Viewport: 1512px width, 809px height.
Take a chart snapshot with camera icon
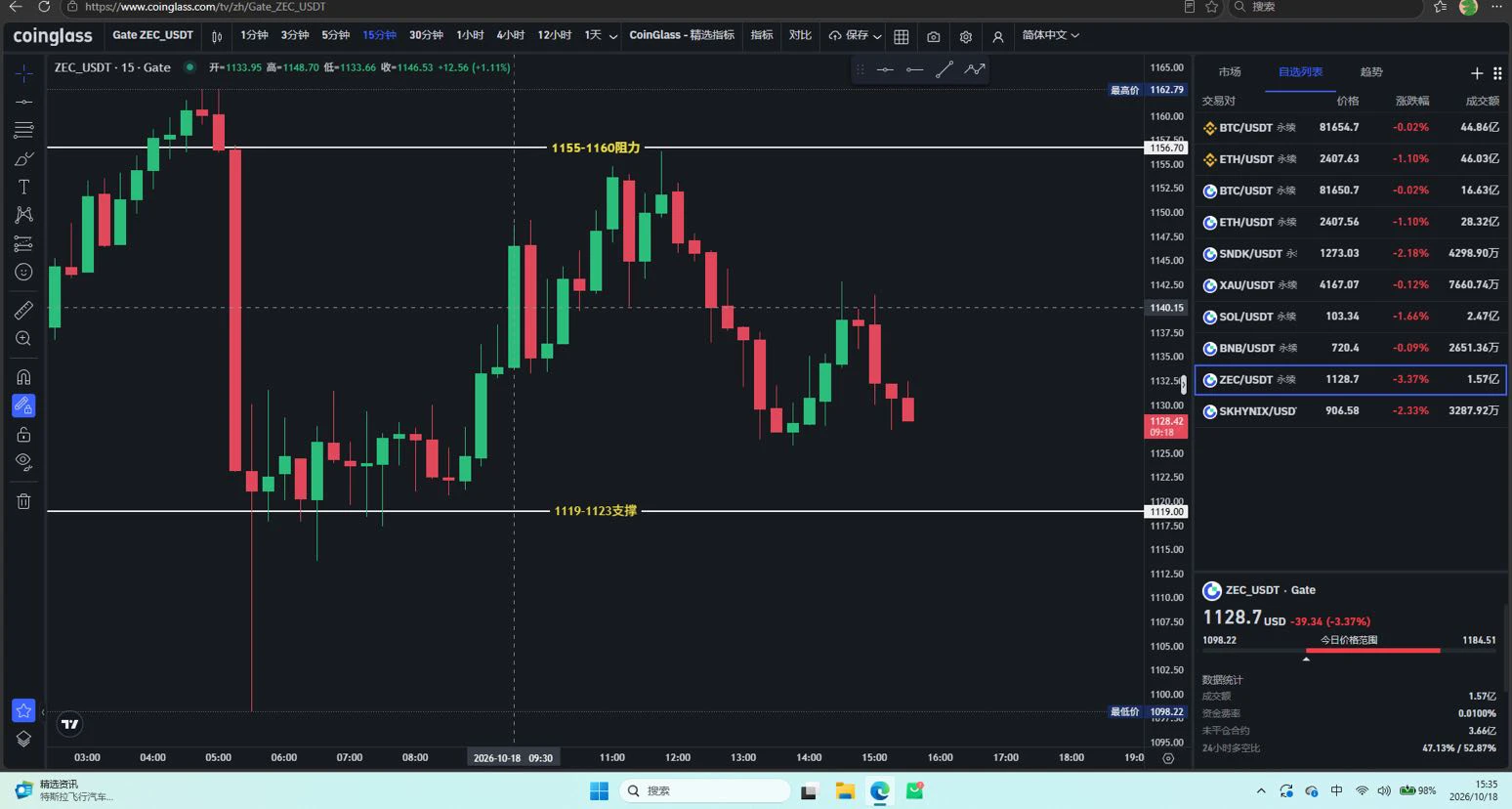[933, 36]
